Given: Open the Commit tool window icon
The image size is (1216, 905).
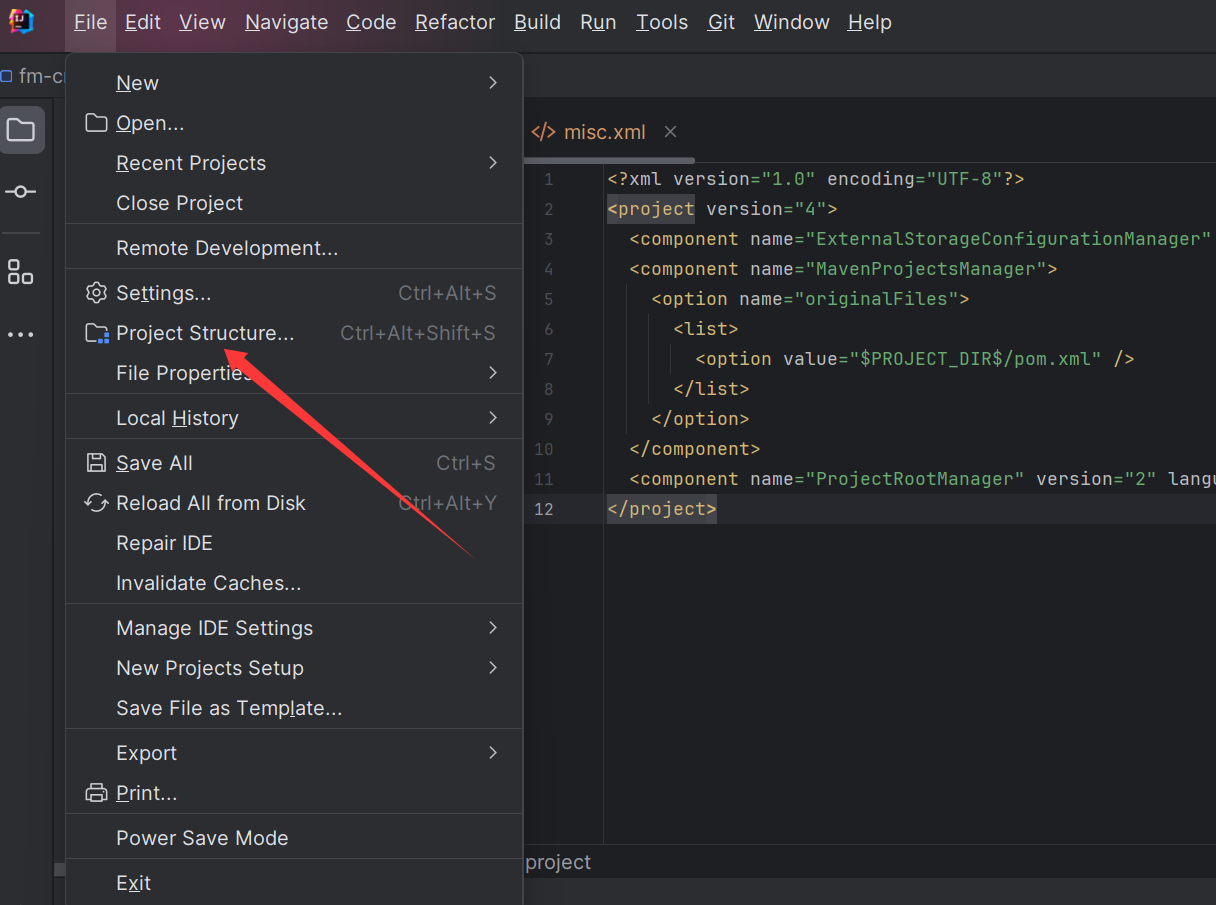Looking at the screenshot, I should tap(21, 191).
